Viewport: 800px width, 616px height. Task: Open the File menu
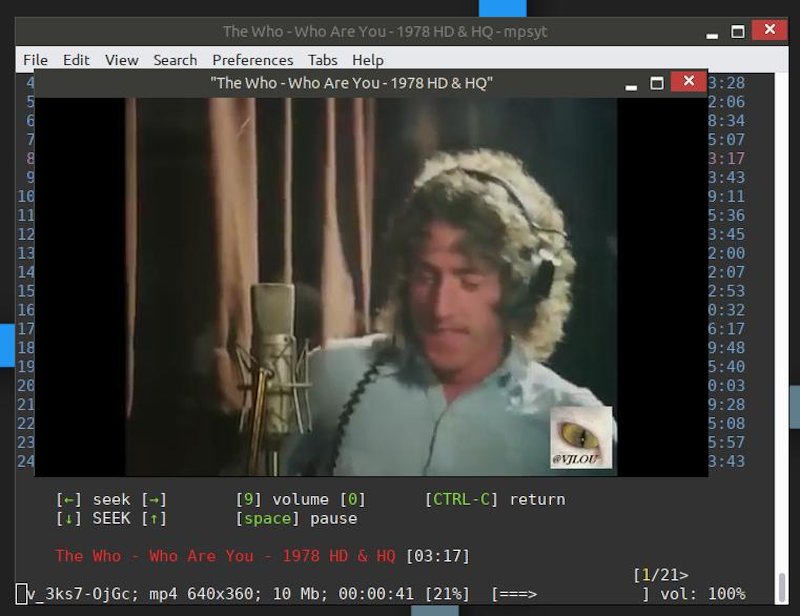point(35,60)
